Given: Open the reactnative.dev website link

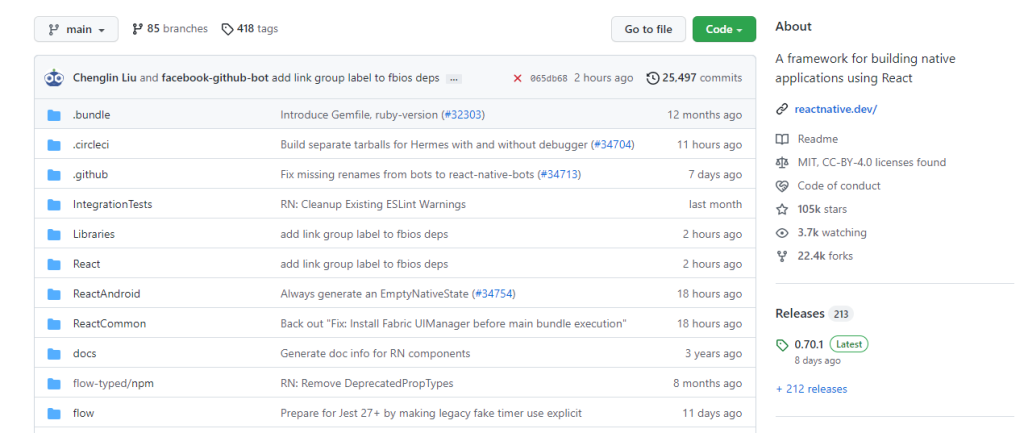Looking at the screenshot, I should (x=835, y=109).
